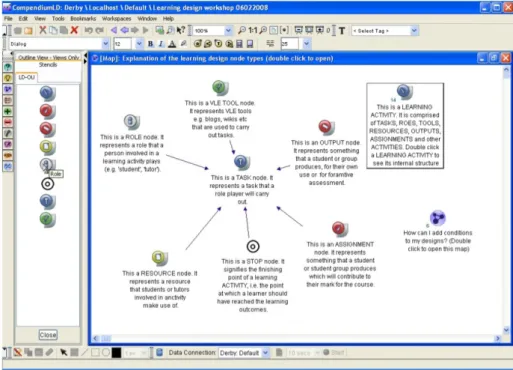Select the Output stencil icon
The image size is (513, 370).
pyautogui.click(x=47, y=129)
